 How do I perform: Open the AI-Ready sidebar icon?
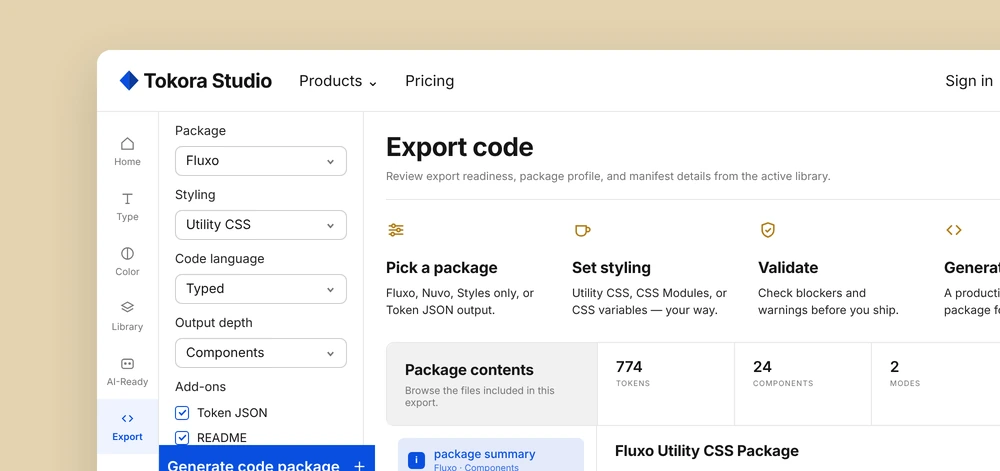pos(128,364)
